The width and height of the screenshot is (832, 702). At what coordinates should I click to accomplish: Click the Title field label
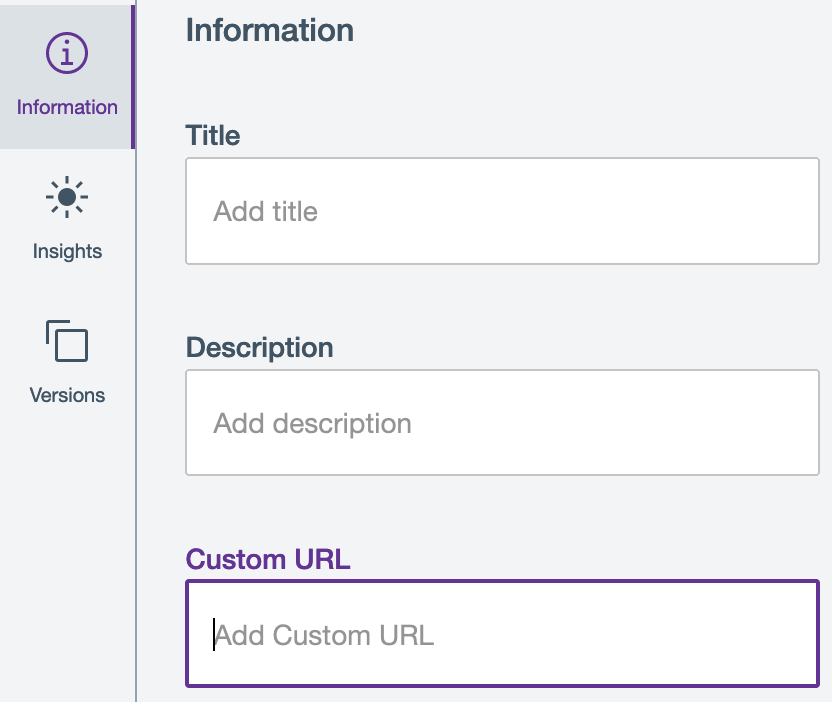[x=212, y=136]
